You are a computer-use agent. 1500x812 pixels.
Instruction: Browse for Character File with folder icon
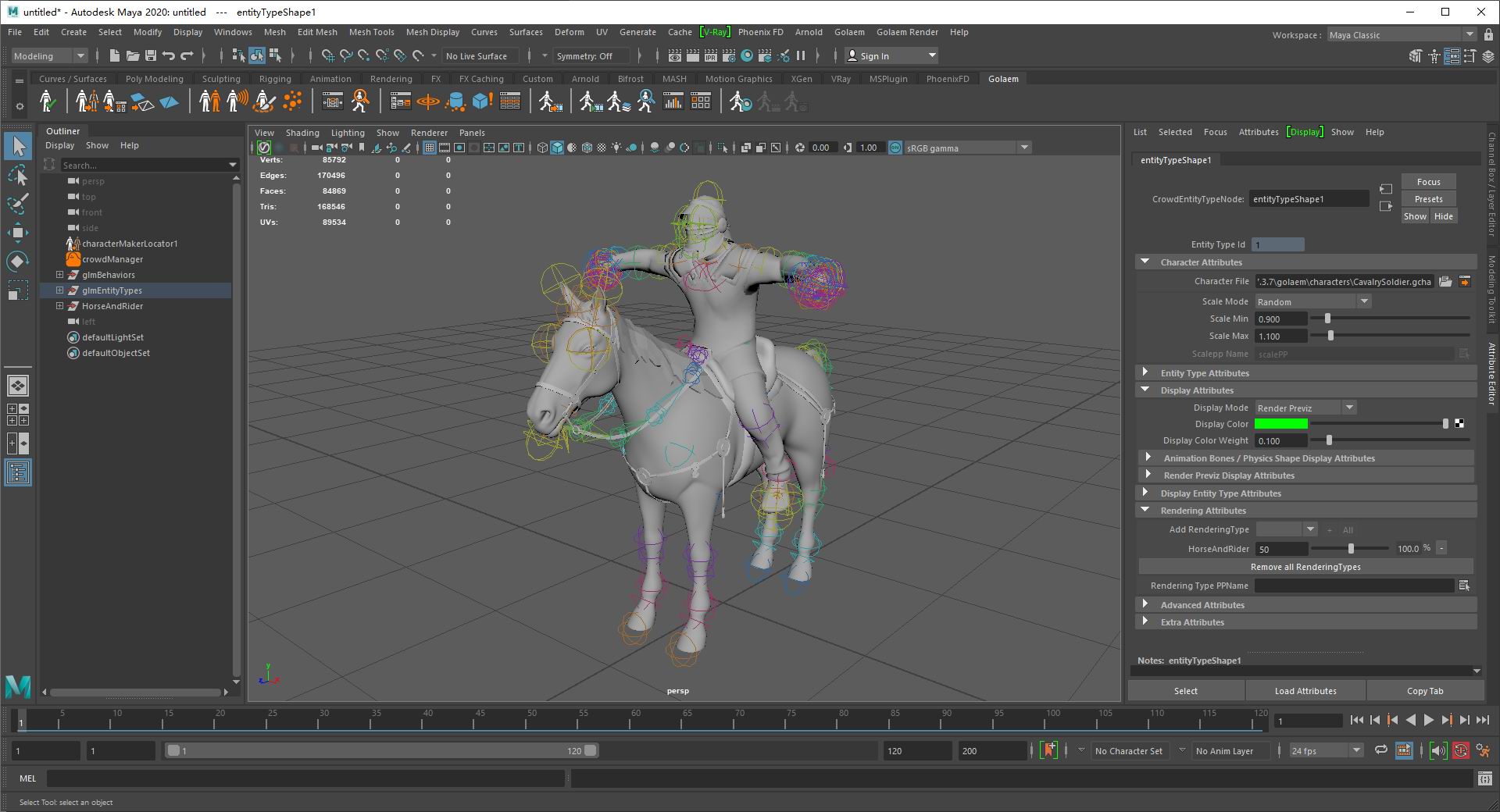(1445, 282)
